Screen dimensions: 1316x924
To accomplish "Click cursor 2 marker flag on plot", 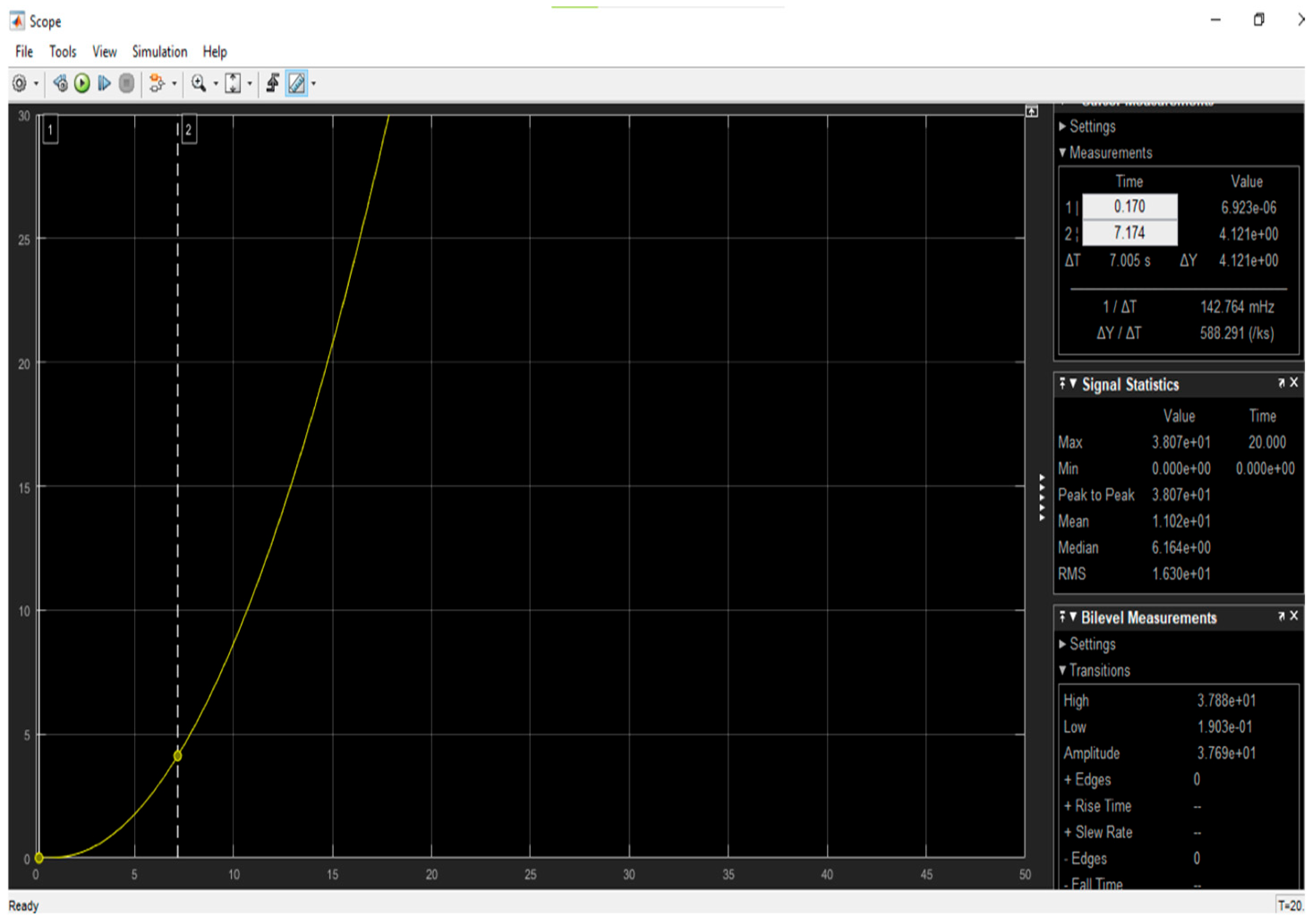I will [x=188, y=129].
